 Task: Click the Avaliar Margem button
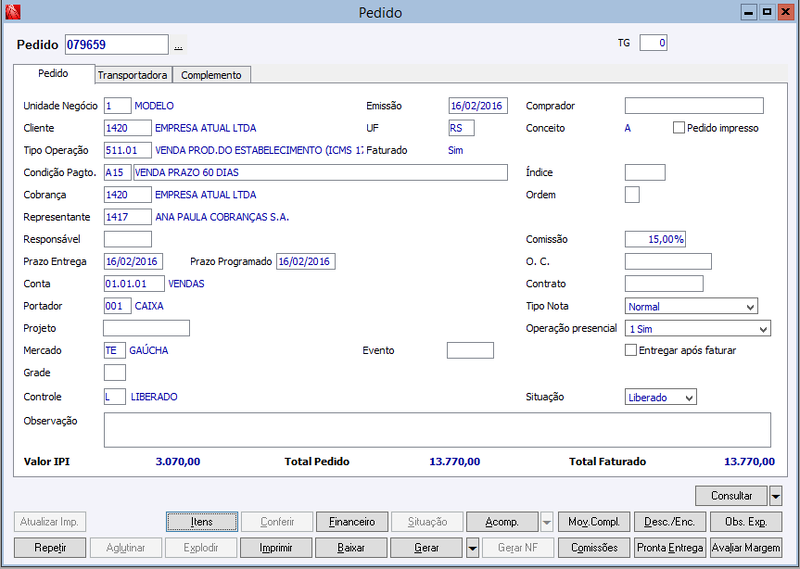746,548
